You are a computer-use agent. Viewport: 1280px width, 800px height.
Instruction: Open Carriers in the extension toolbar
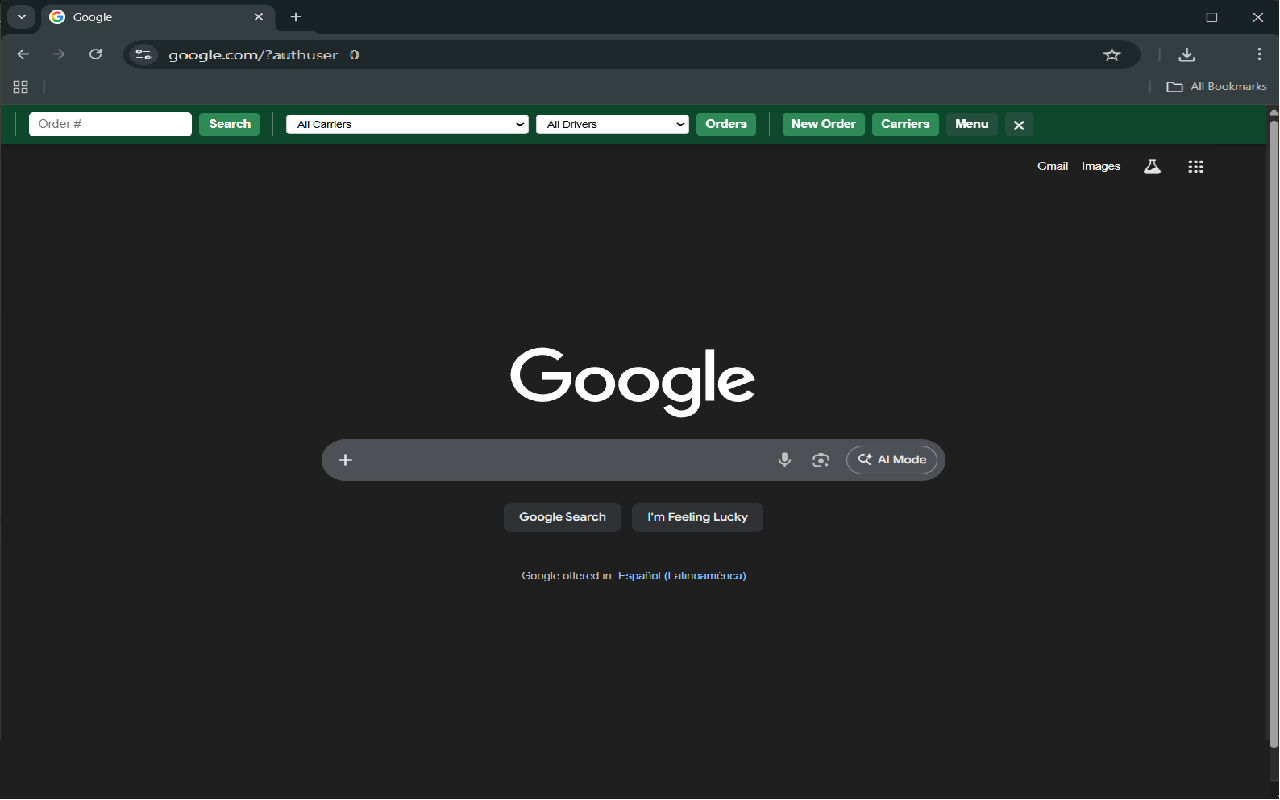point(905,124)
